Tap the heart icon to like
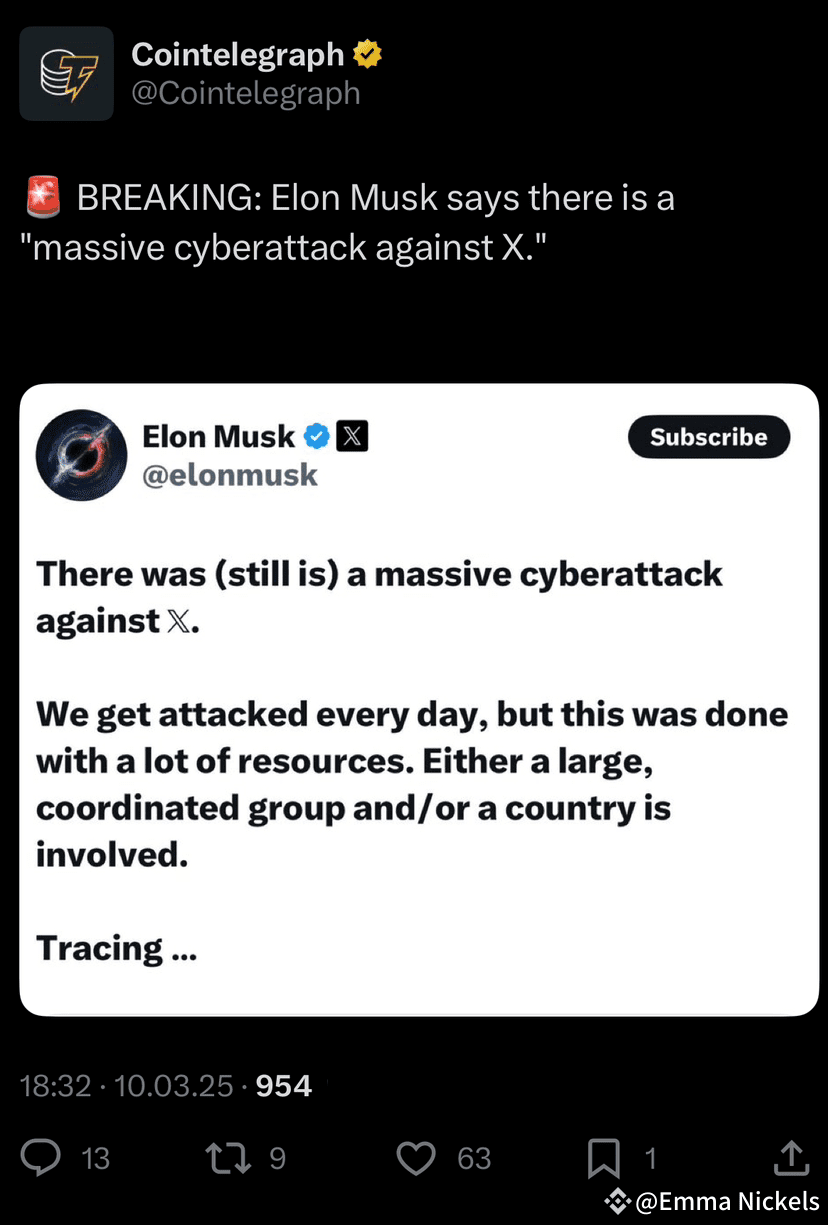This screenshot has height=1225, width=828. coord(416,1158)
